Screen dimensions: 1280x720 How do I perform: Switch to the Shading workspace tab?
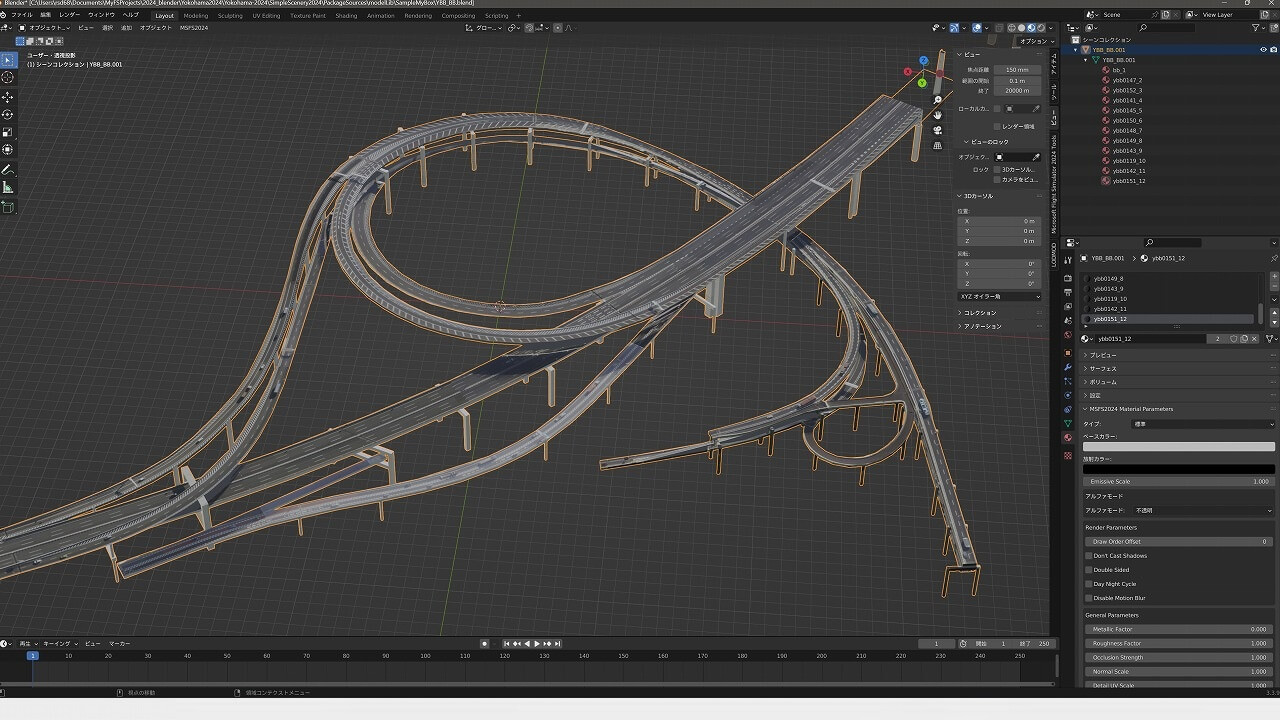[346, 16]
